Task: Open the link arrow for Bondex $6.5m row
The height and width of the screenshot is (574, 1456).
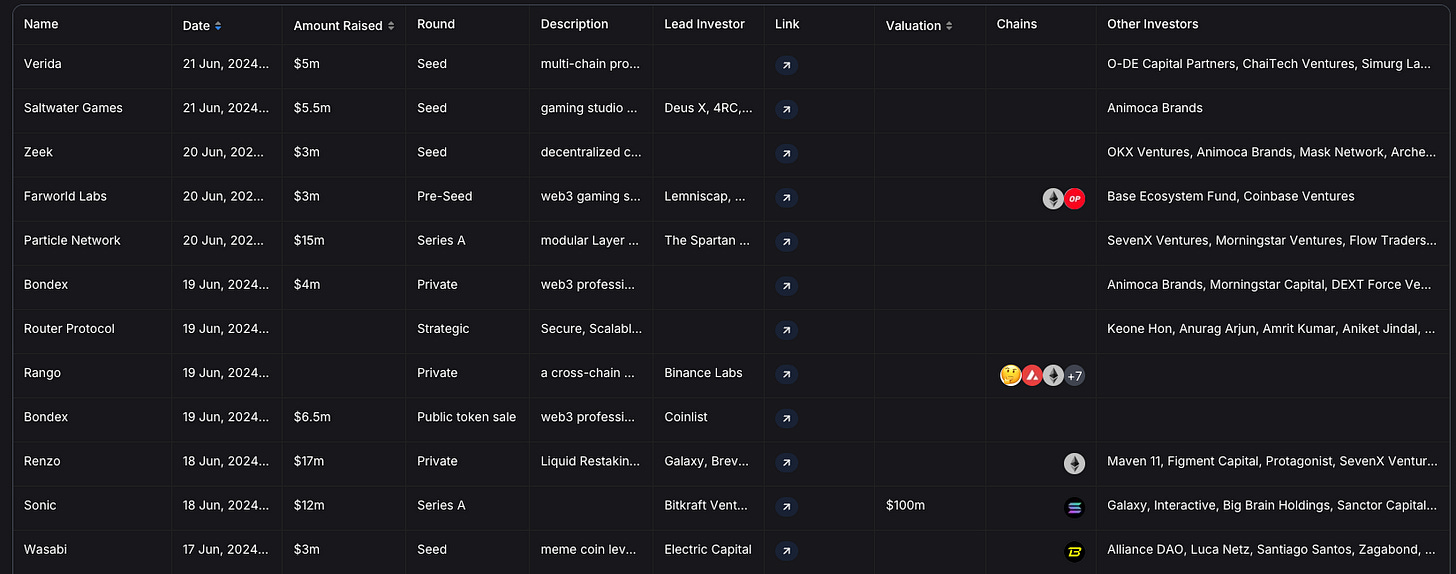Action: pyautogui.click(x=787, y=418)
